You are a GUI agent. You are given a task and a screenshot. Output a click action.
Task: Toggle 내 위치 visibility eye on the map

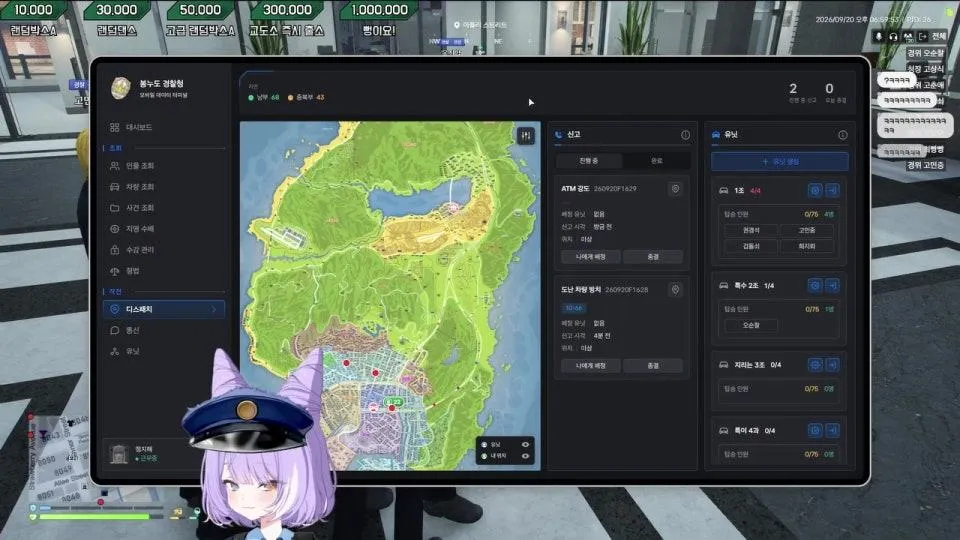pos(525,456)
